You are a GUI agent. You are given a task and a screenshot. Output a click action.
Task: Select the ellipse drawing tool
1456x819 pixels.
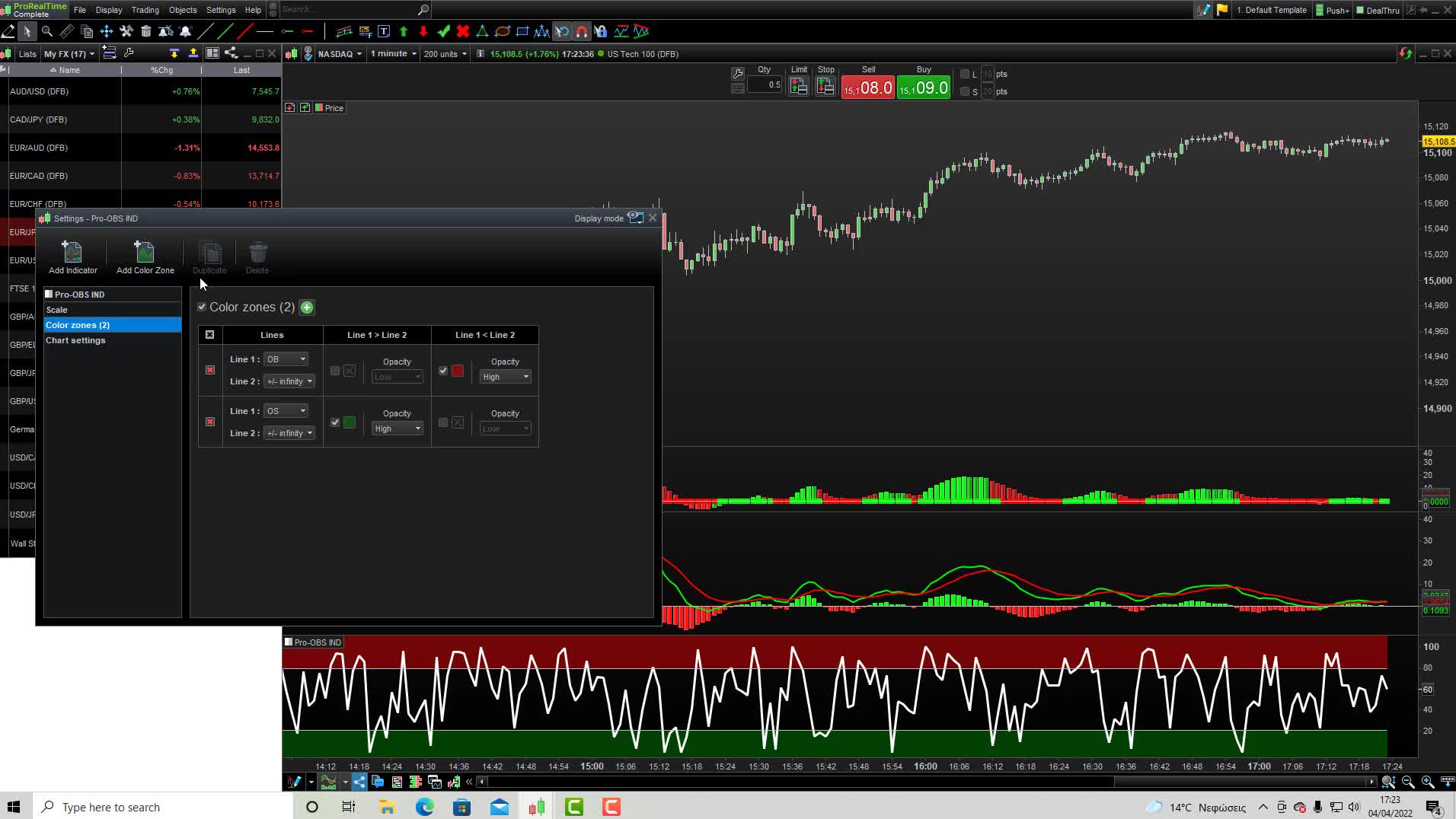pos(503,31)
